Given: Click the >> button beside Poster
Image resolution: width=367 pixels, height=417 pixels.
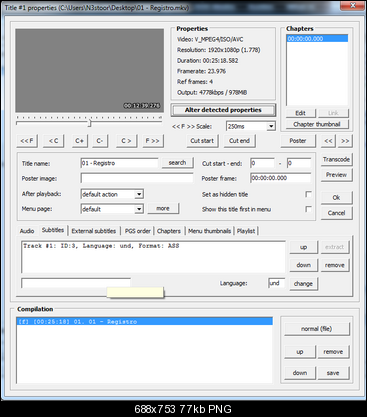Looking at the screenshot, I should [x=345, y=141].
